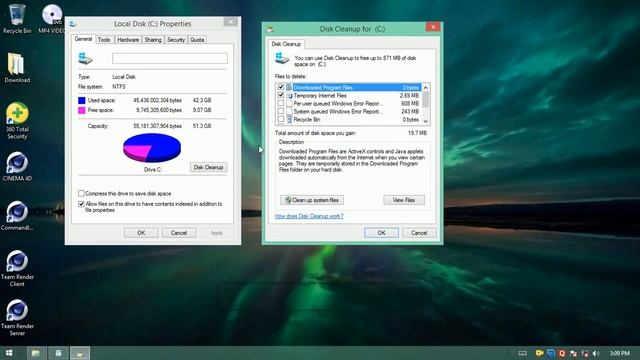640x360 pixels.
Task: Open the volume speaker tray icon
Action: coord(596,353)
